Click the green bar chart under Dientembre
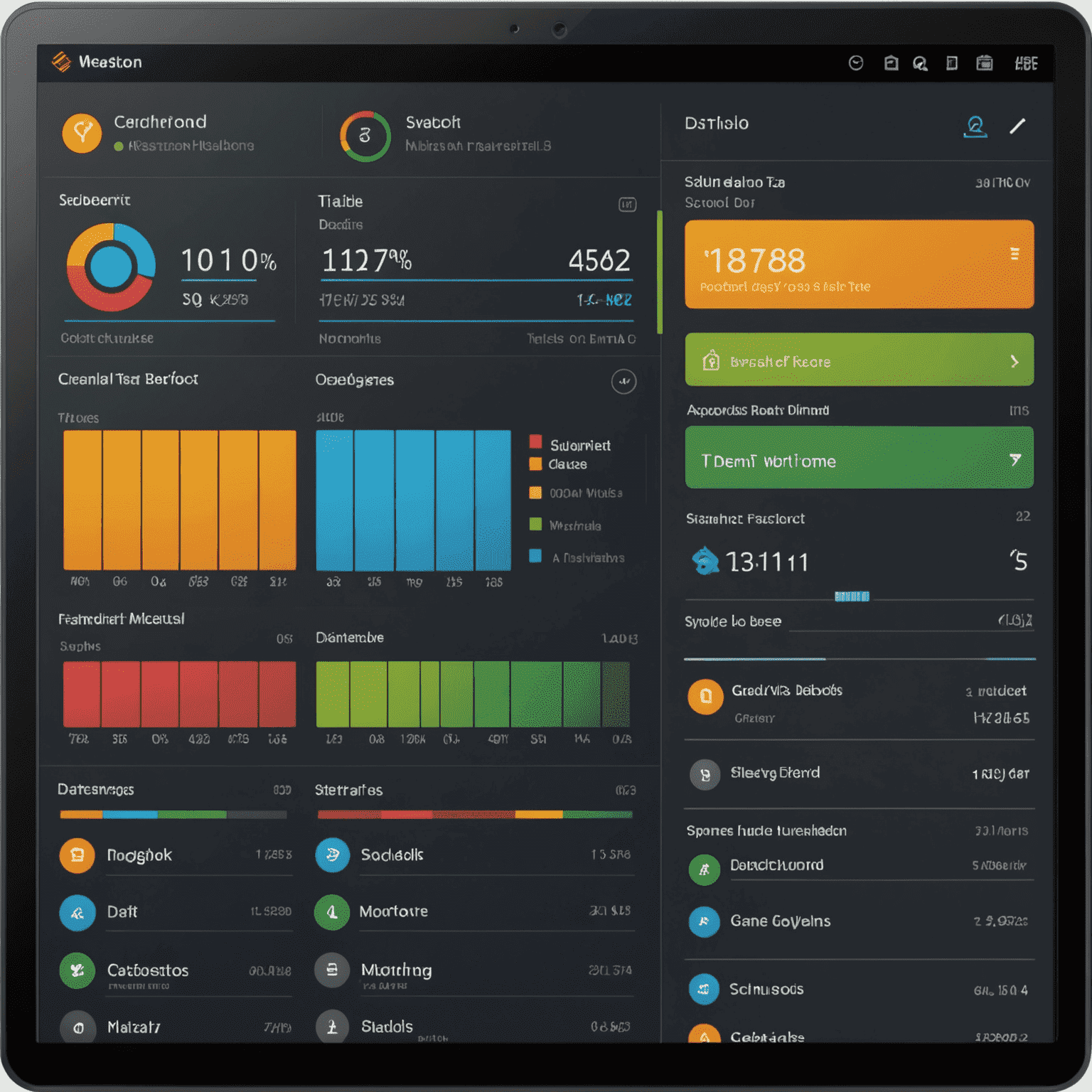 pyautogui.click(x=473, y=694)
